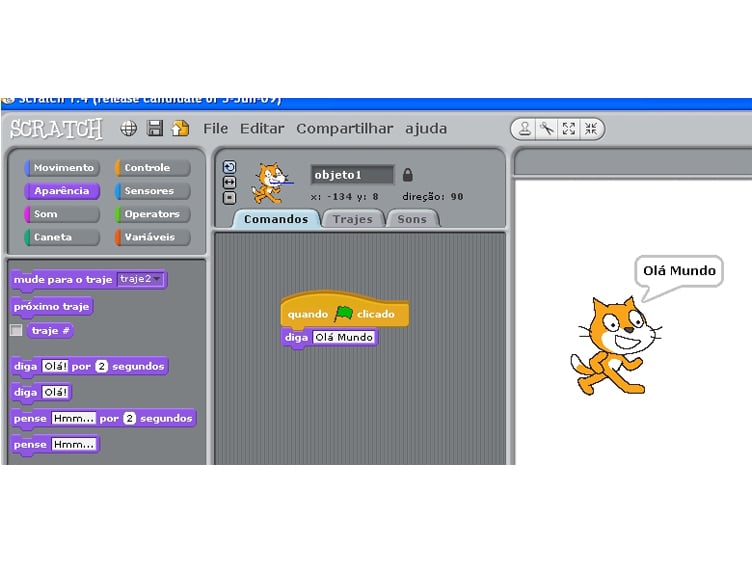Screen dimensions: 752x562
Task: Select the Controle block category
Action: coord(153,168)
